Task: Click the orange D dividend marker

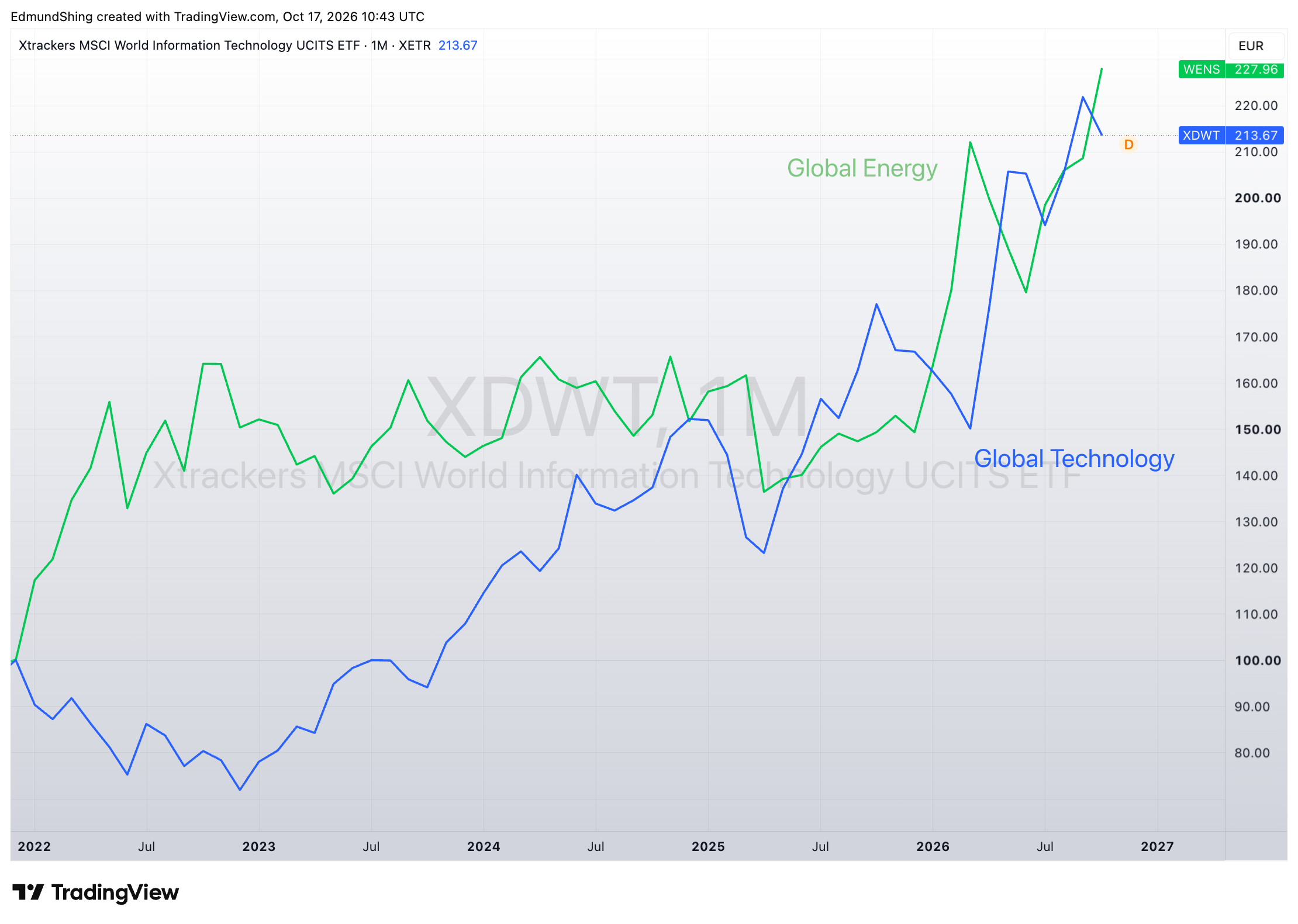Action: click(1128, 144)
